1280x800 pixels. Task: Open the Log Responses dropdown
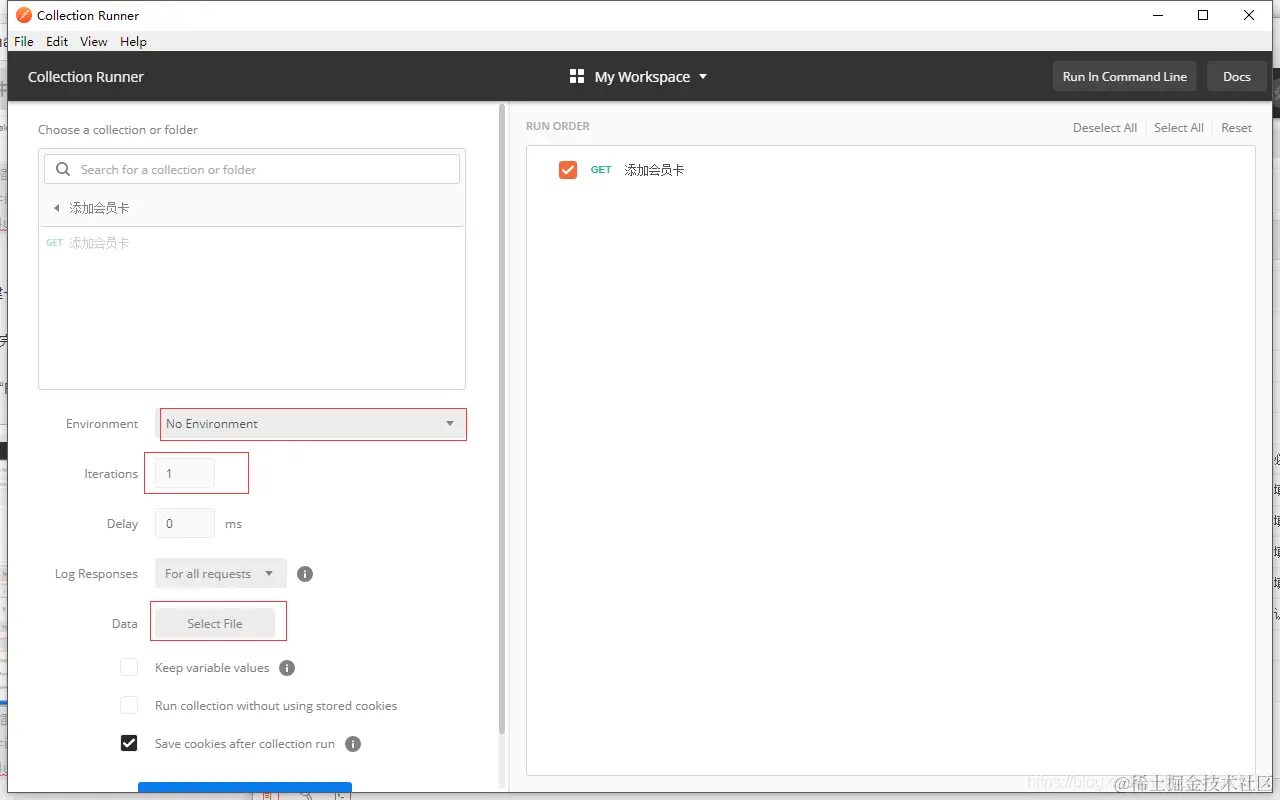tap(220, 573)
